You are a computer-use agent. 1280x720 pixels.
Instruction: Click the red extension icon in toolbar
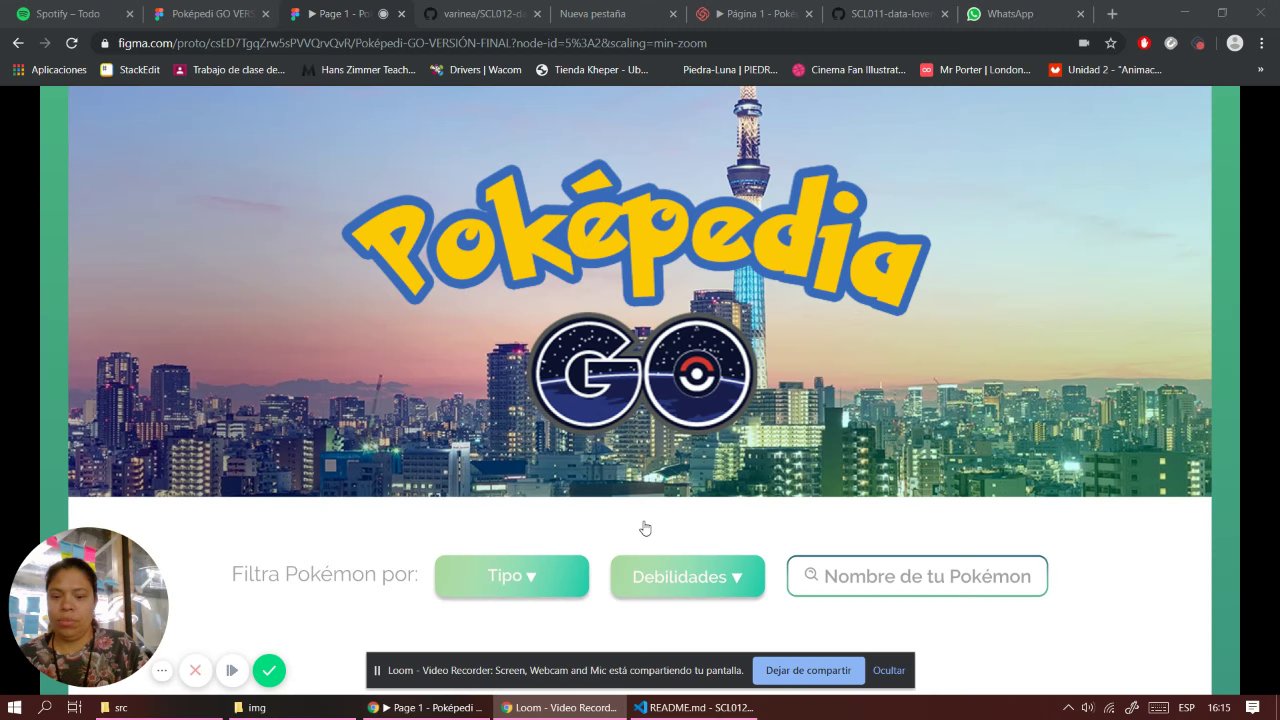1145,43
